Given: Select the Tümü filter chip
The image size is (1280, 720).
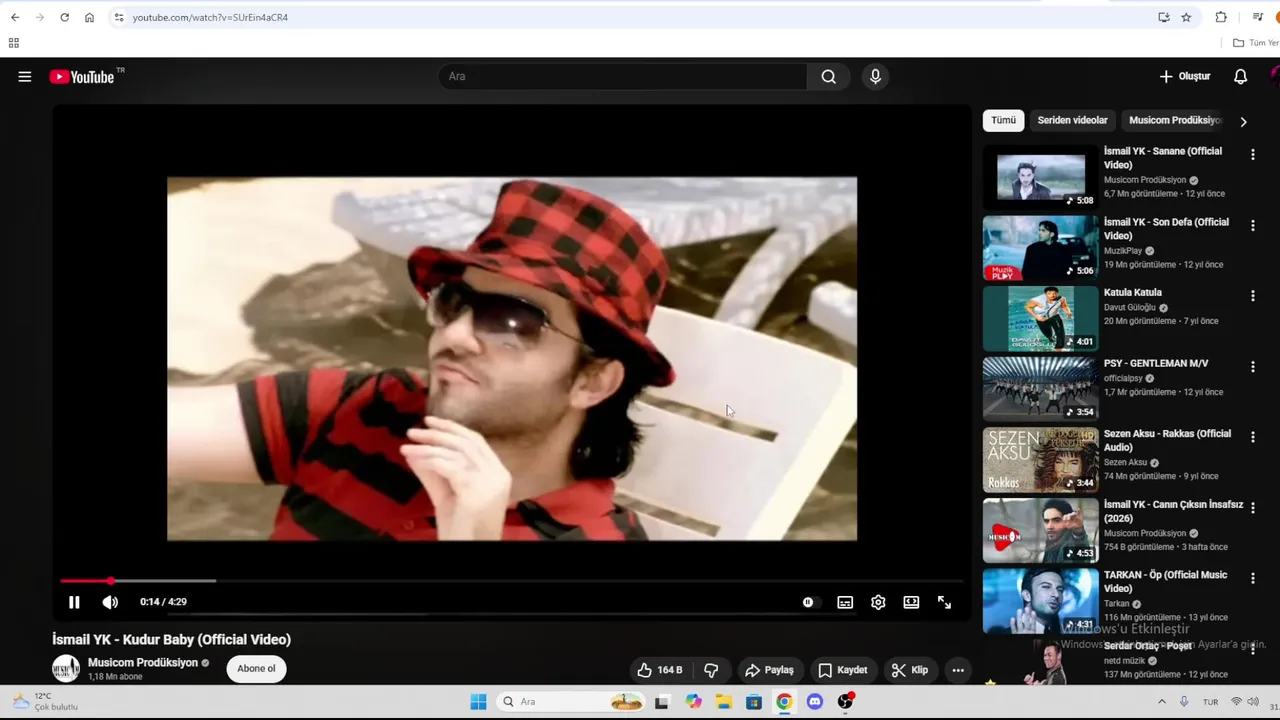Looking at the screenshot, I should 1003,120.
